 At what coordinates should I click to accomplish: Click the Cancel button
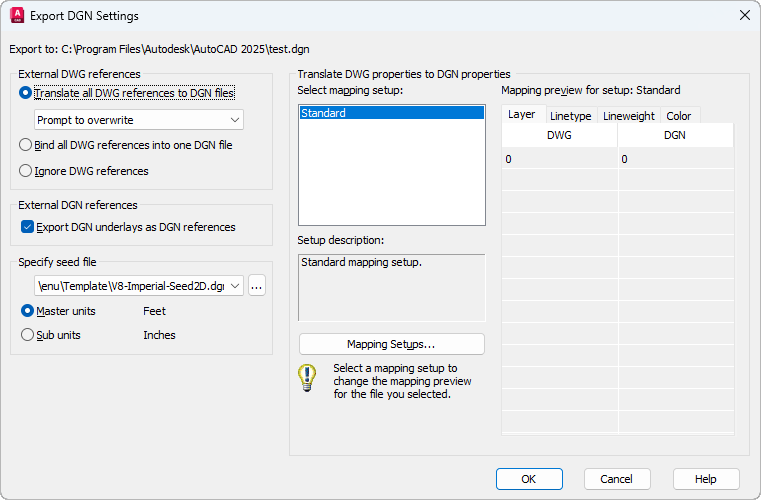(617, 479)
